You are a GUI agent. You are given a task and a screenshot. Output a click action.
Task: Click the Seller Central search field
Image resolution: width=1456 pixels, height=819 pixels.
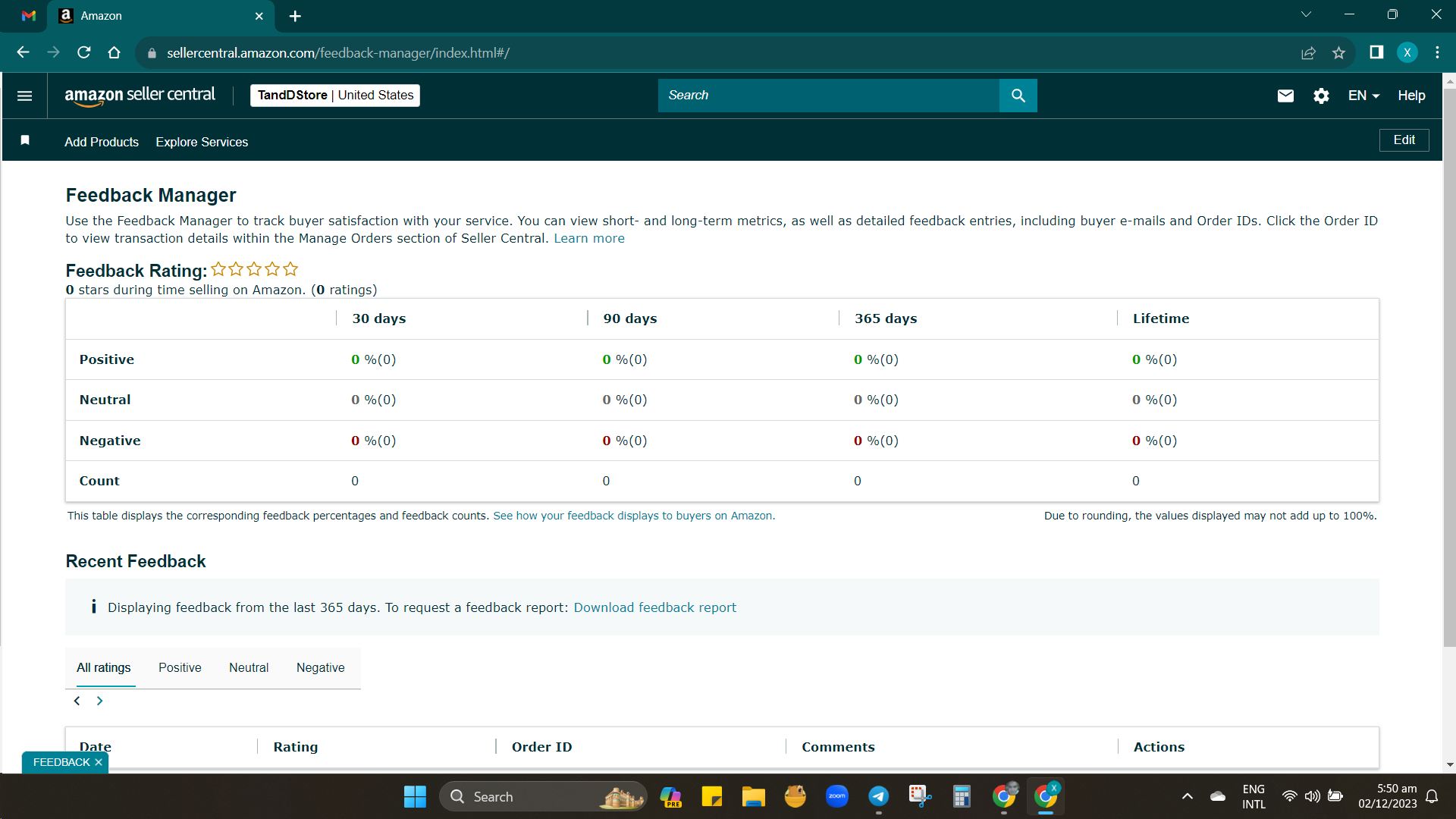[x=828, y=96]
